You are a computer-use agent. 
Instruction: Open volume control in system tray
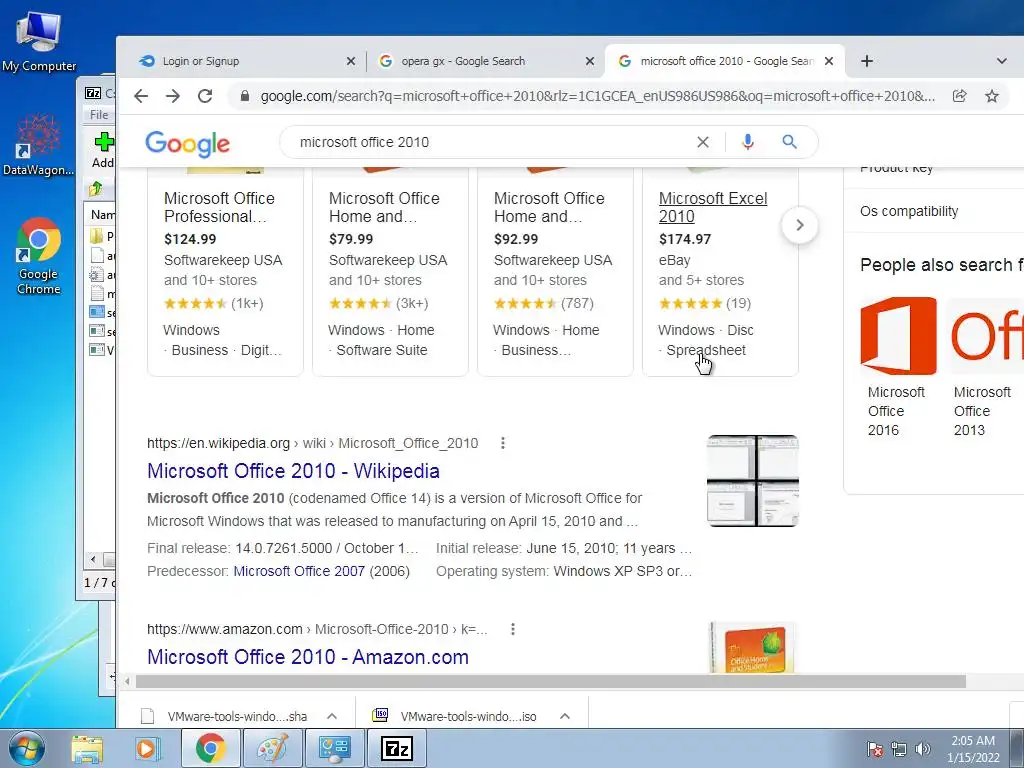(923, 748)
